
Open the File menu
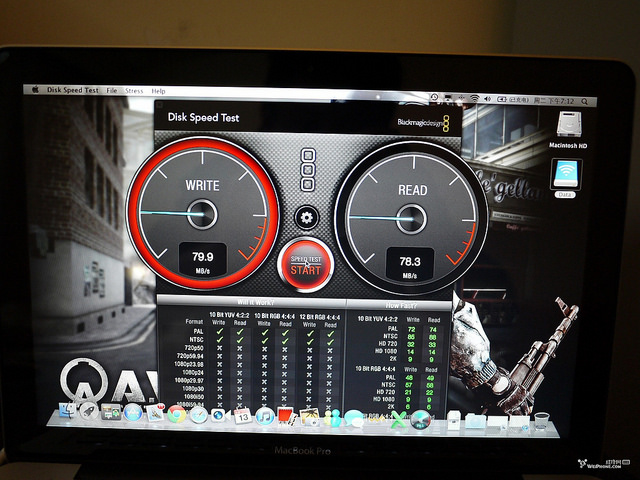pos(112,90)
